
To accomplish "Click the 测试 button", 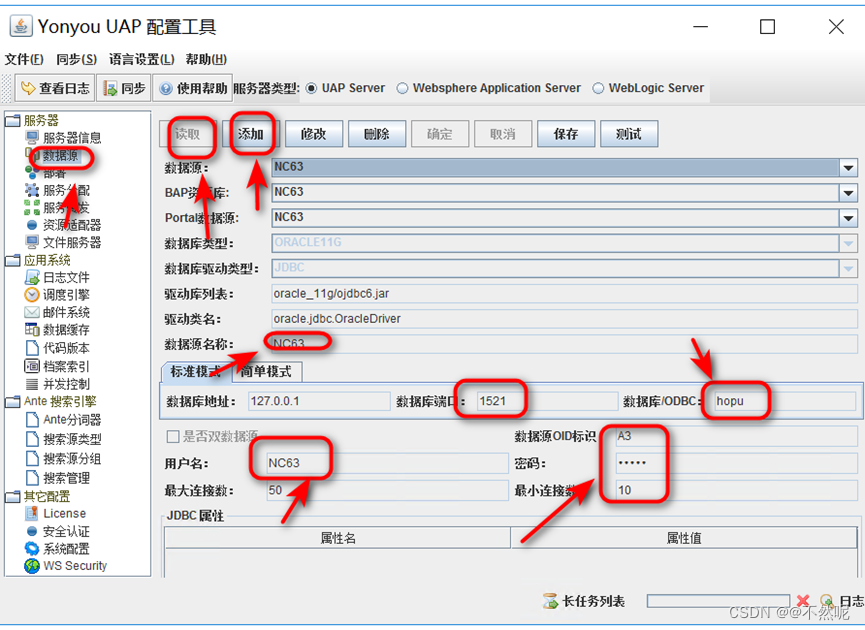I will pos(629,134).
